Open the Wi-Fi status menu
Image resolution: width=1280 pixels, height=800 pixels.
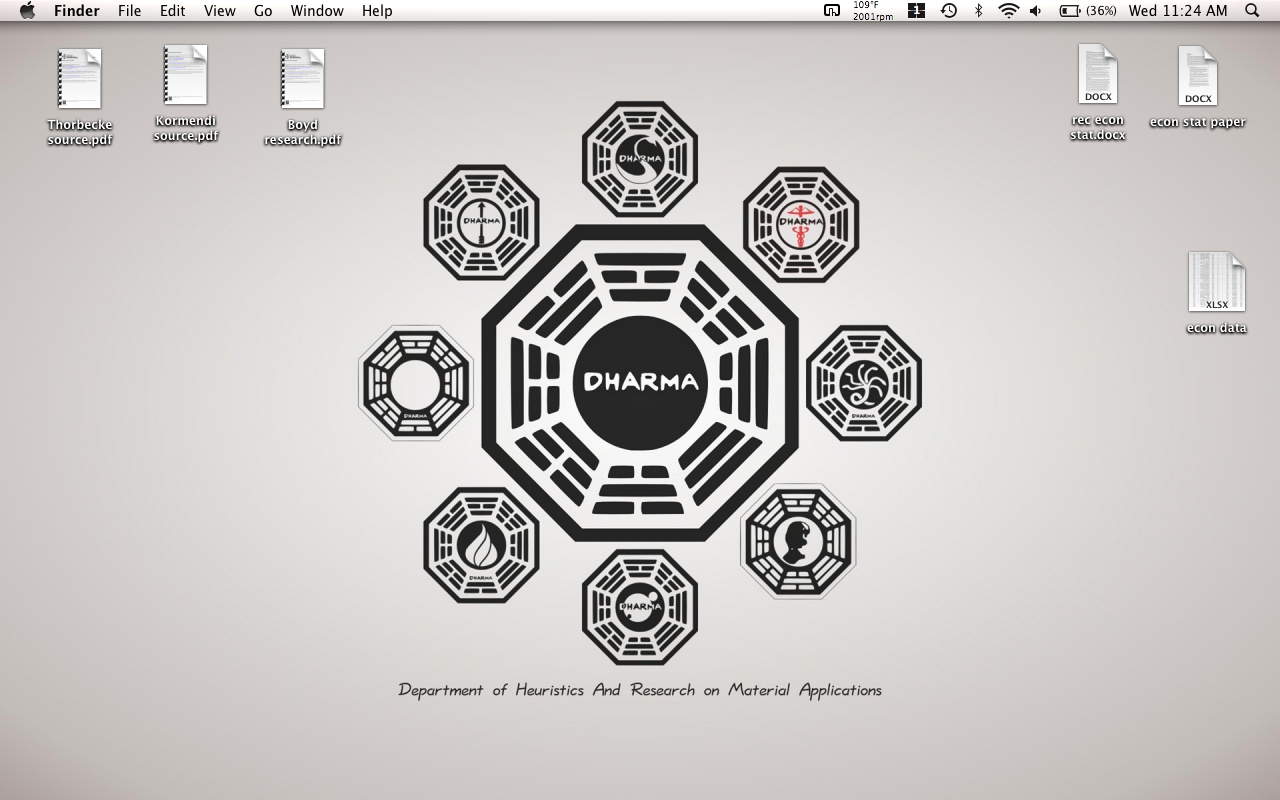pos(1009,11)
